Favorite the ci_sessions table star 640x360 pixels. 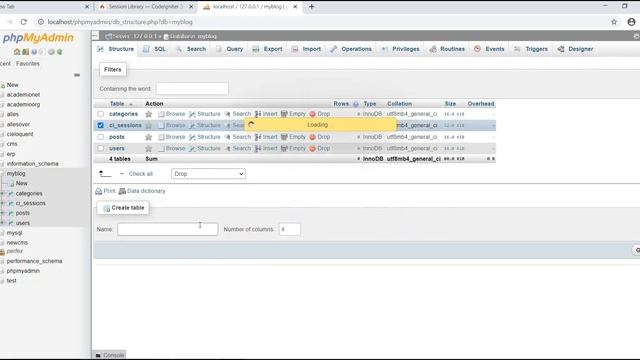pyautogui.click(x=149, y=125)
